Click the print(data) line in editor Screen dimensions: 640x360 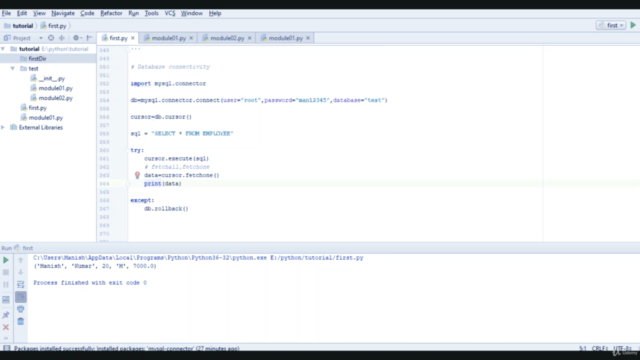(x=162, y=184)
